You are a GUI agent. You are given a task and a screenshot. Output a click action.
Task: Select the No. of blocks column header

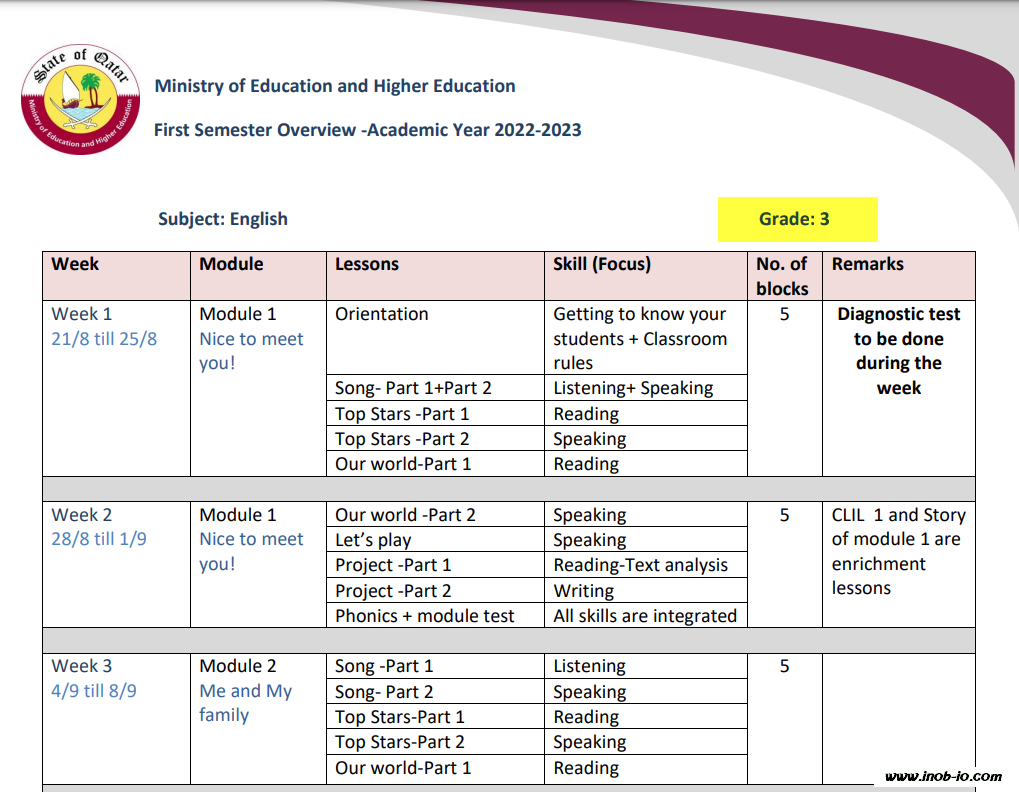point(782,276)
